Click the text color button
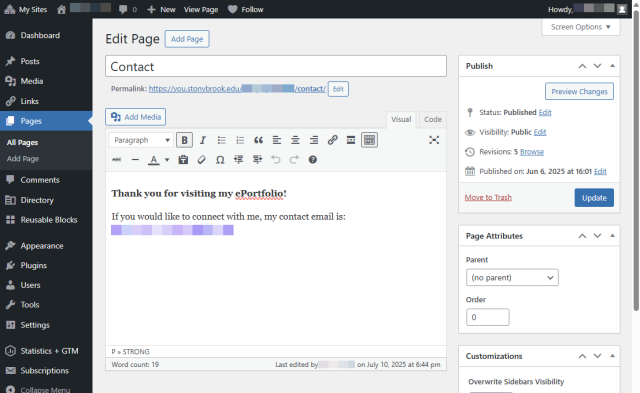Image resolution: width=640 pixels, height=393 pixels. point(153,160)
